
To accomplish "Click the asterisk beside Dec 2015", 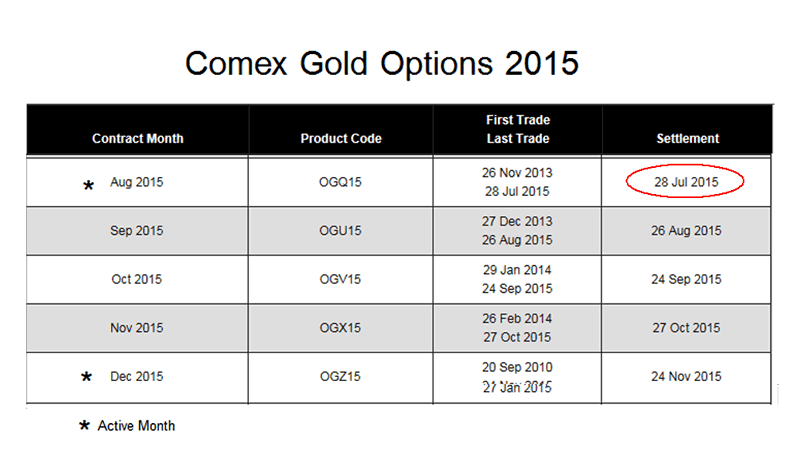I will point(87,378).
